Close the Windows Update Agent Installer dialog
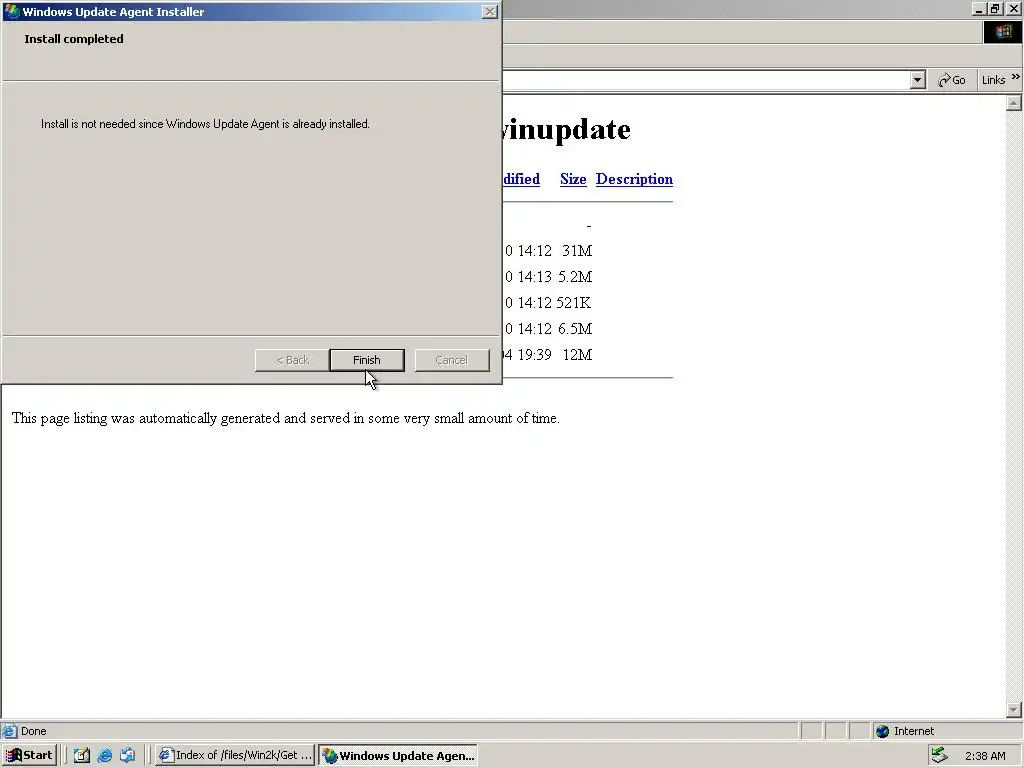 489,12
